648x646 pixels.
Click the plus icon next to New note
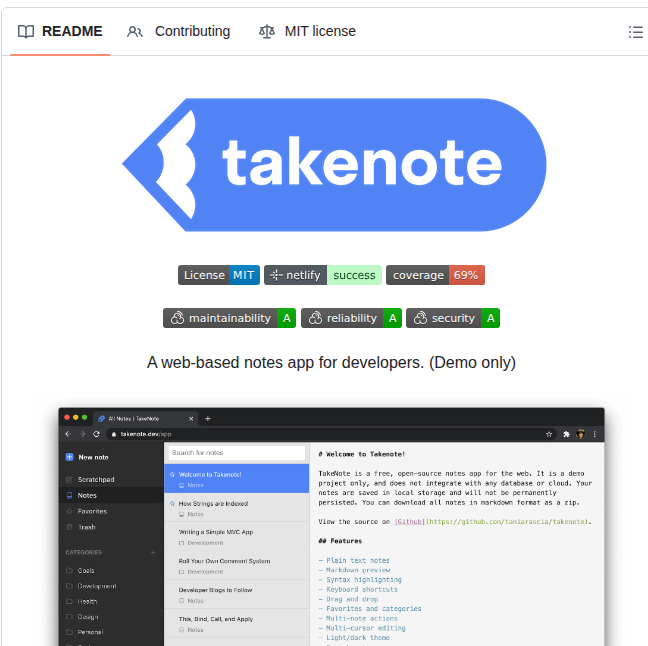pos(69,457)
